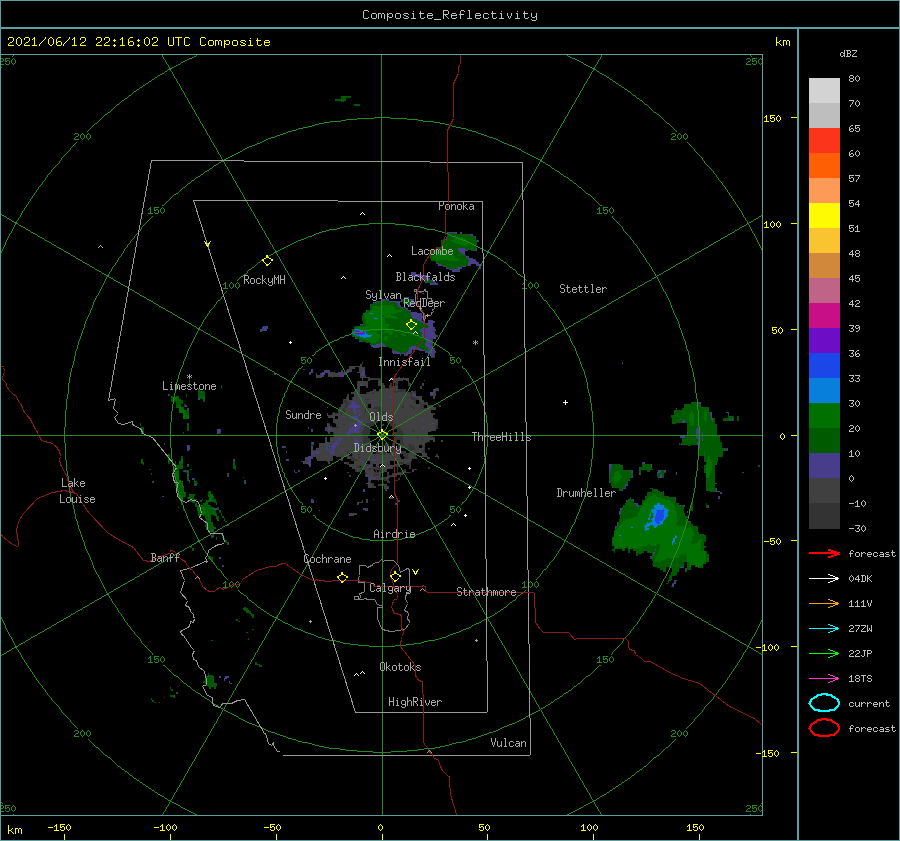Viewport: 900px width, 841px height.
Task: Click the Banff town label
Action: coord(165,557)
